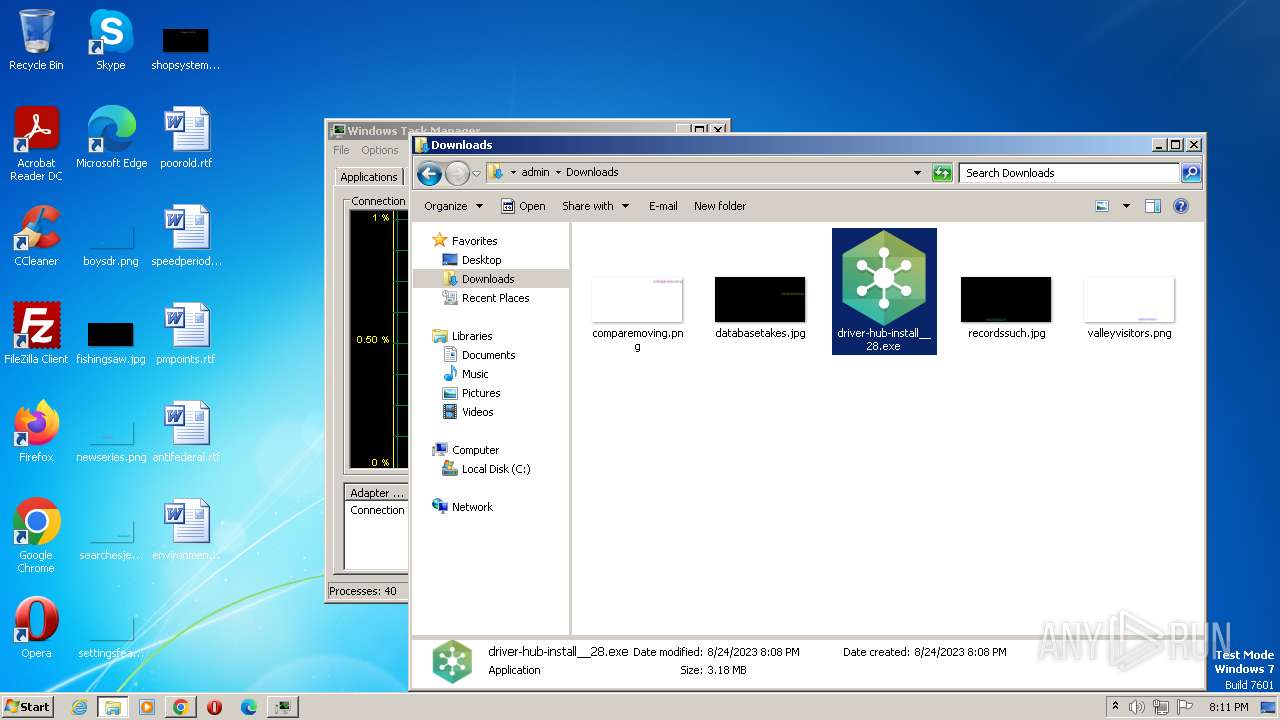This screenshot has height=720, width=1280.
Task: Open Recent Places in navigation pane
Action: pyautogui.click(x=495, y=298)
